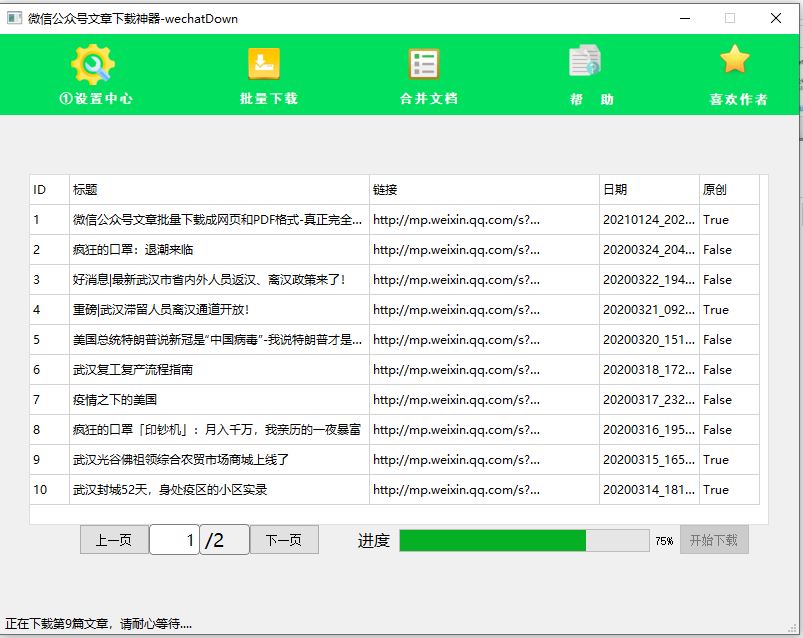Screen dimensions: 803x638
Task: Click the date cell 20200315_165...
Action: click(x=649, y=459)
